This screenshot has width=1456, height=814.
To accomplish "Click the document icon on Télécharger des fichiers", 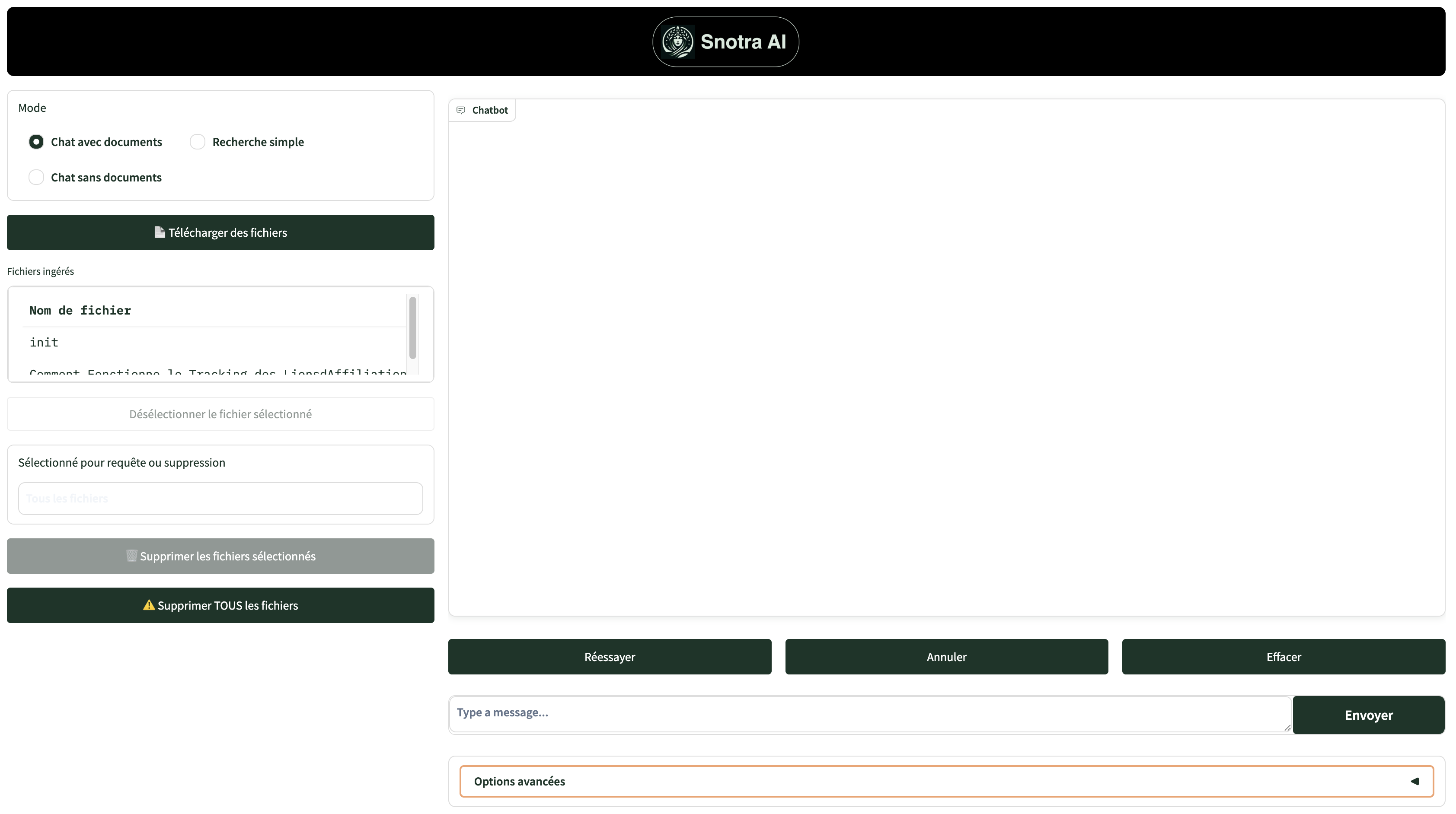I will coord(160,232).
